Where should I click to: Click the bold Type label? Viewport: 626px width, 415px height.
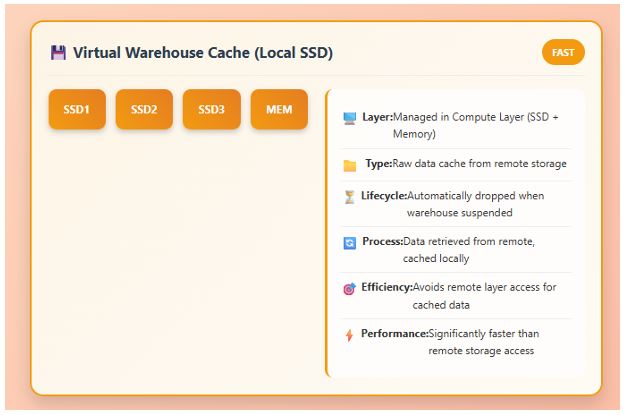pyautogui.click(x=378, y=163)
